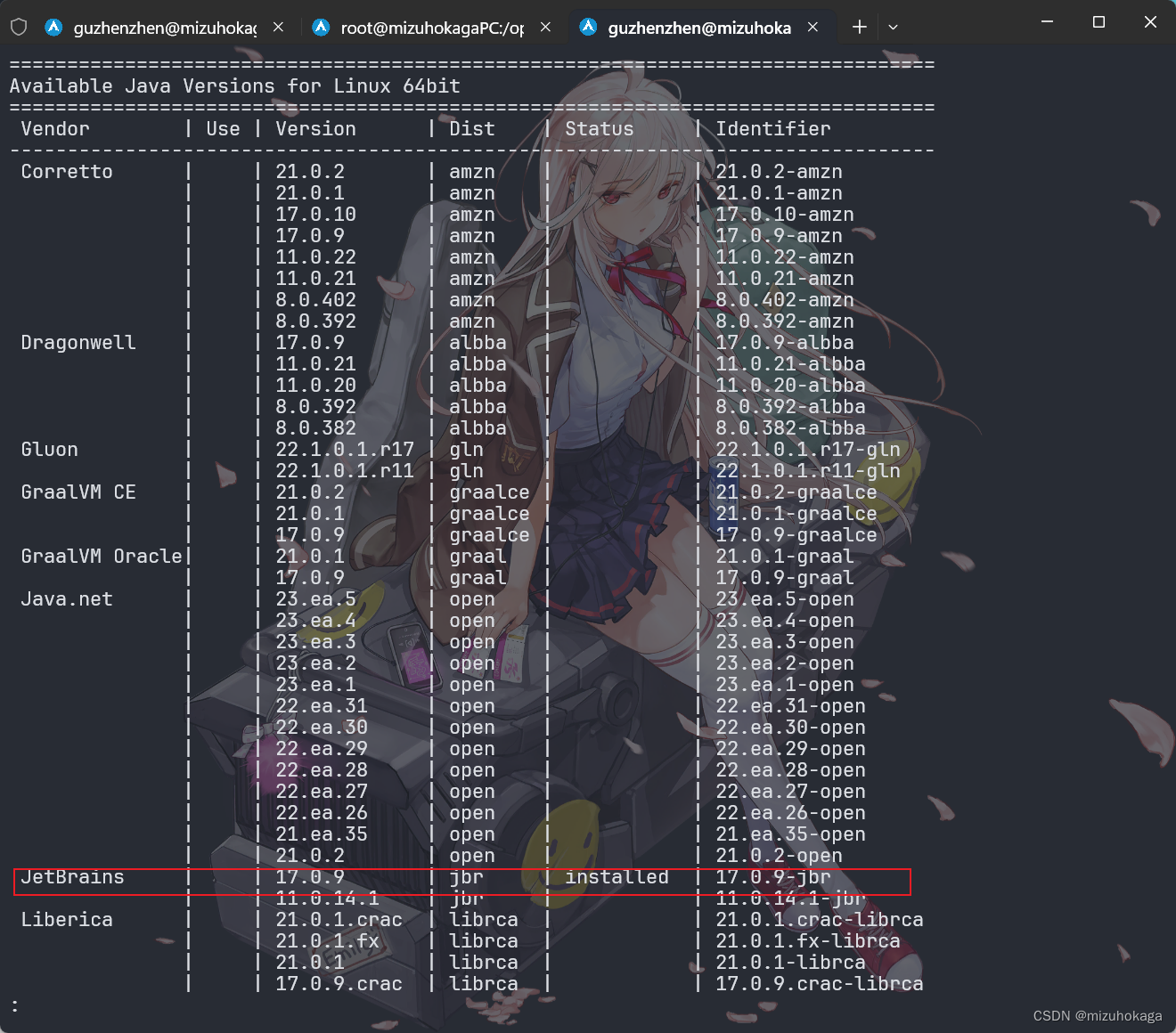Click identifier 21.0.1.crac-librca

(820, 920)
